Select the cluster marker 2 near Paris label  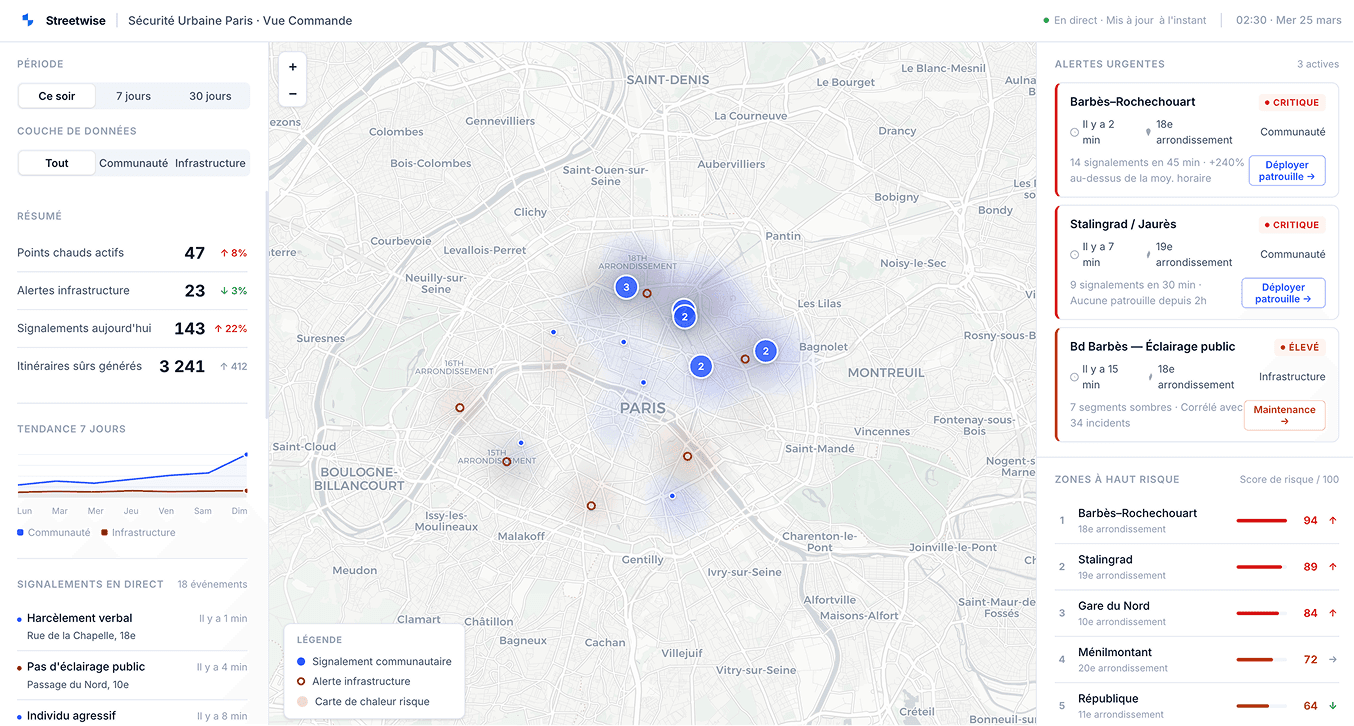[701, 366]
